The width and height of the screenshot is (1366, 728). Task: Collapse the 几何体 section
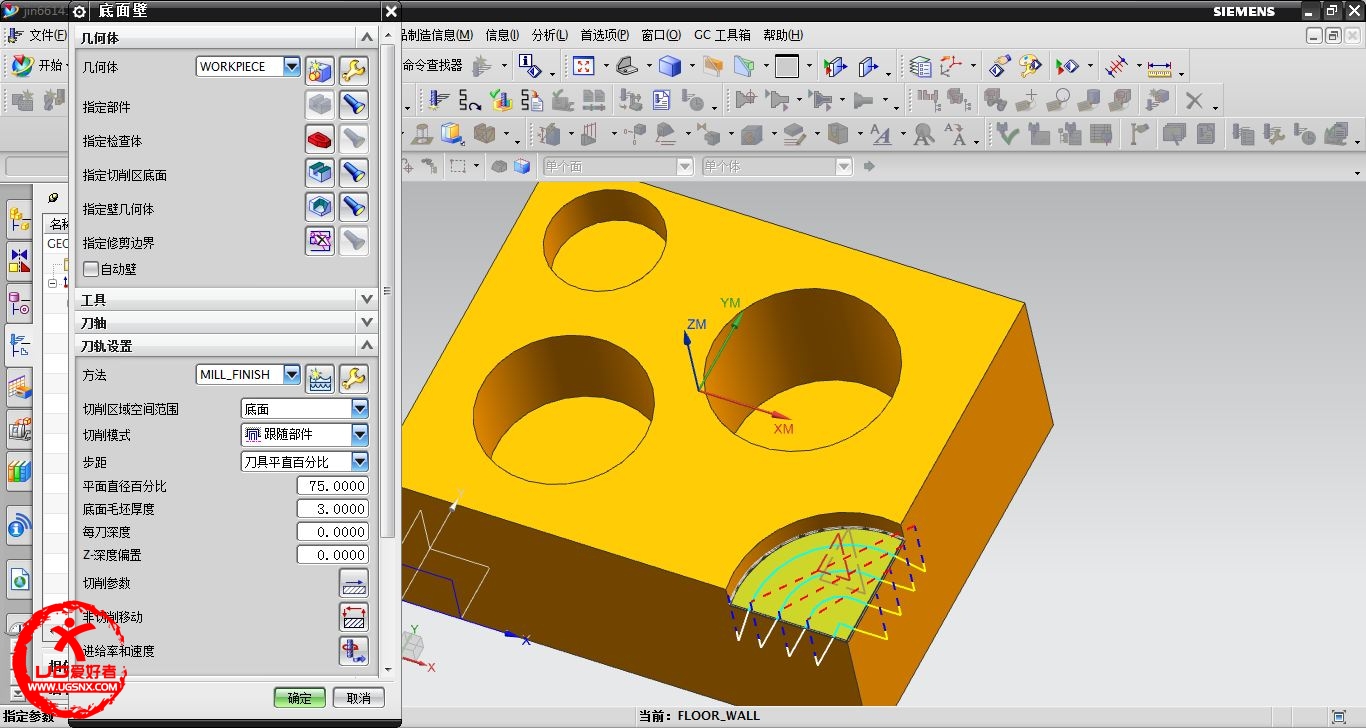coord(367,37)
